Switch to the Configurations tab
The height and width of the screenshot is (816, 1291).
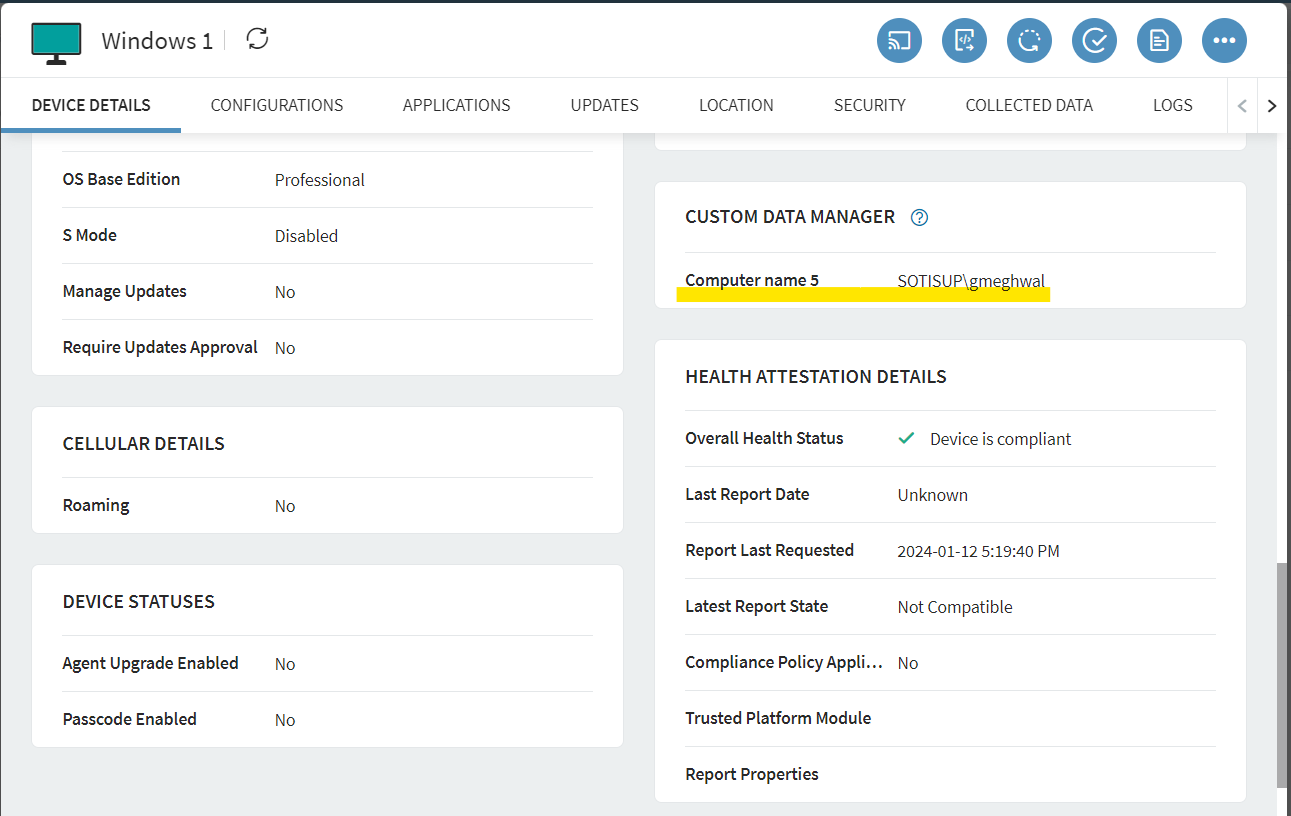[x=277, y=105]
